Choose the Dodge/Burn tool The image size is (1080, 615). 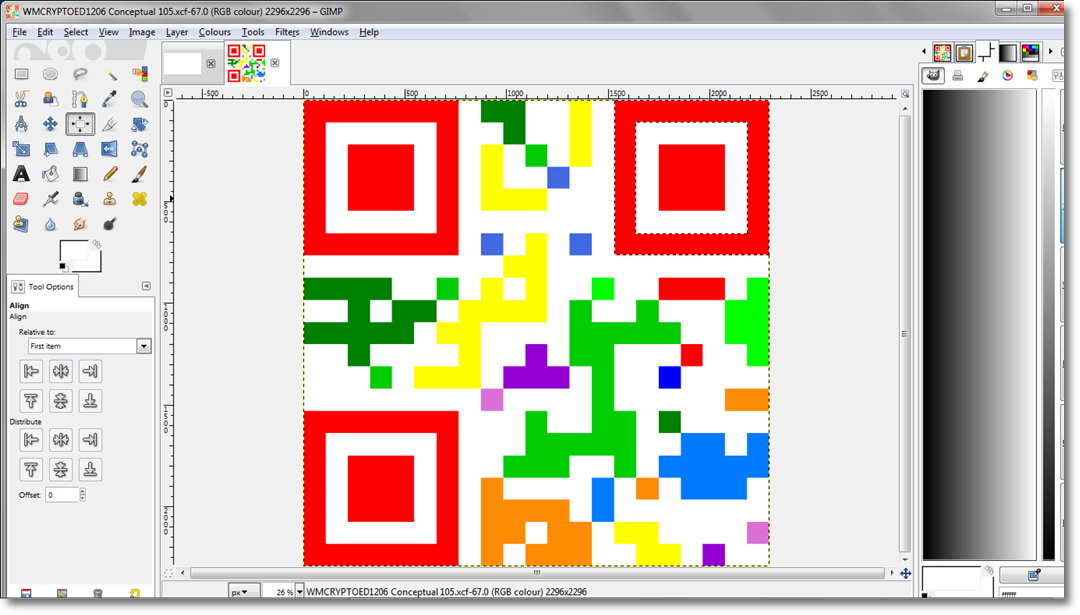[110, 224]
